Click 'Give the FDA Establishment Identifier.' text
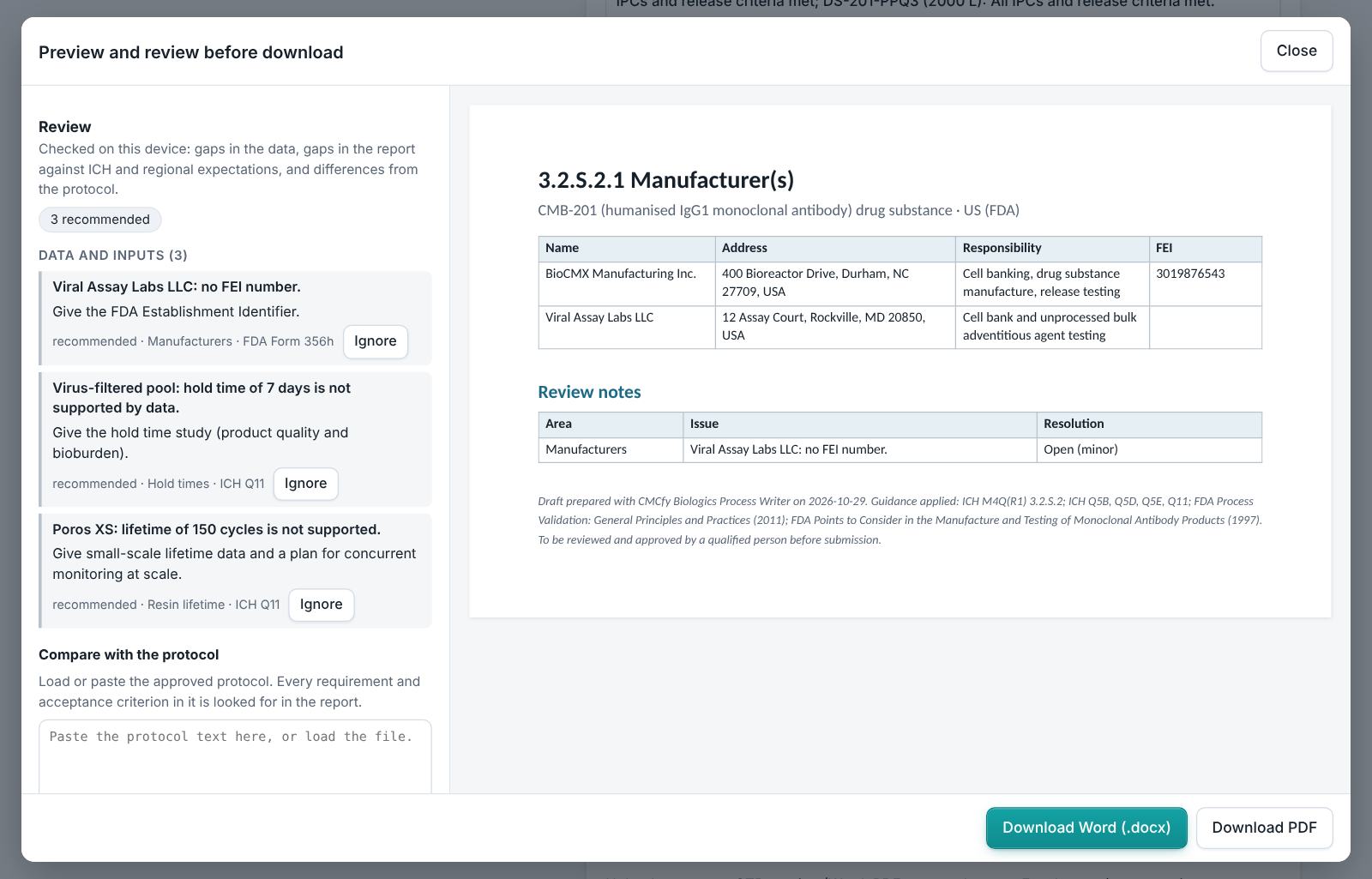Image resolution: width=1372 pixels, height=879 pixels. click(176, 311)
